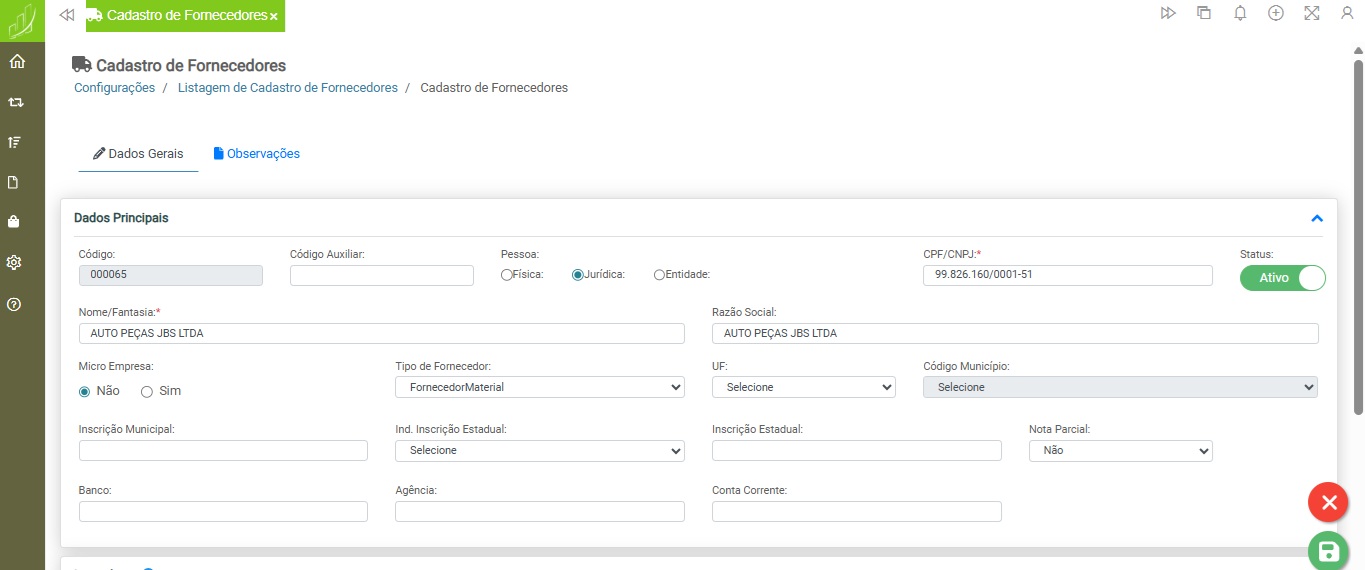Click the home icon in the sidebar

[x=16, y=62]
